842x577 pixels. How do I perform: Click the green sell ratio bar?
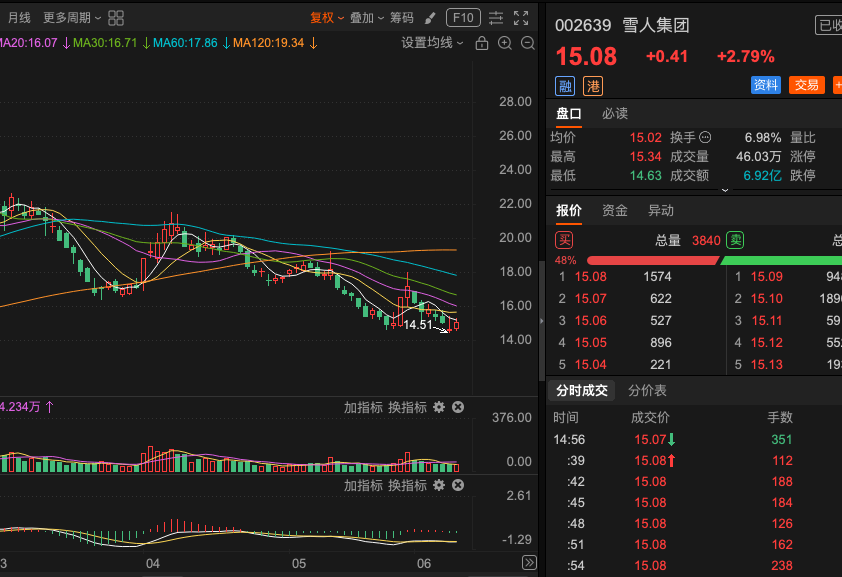click(781, 260)
